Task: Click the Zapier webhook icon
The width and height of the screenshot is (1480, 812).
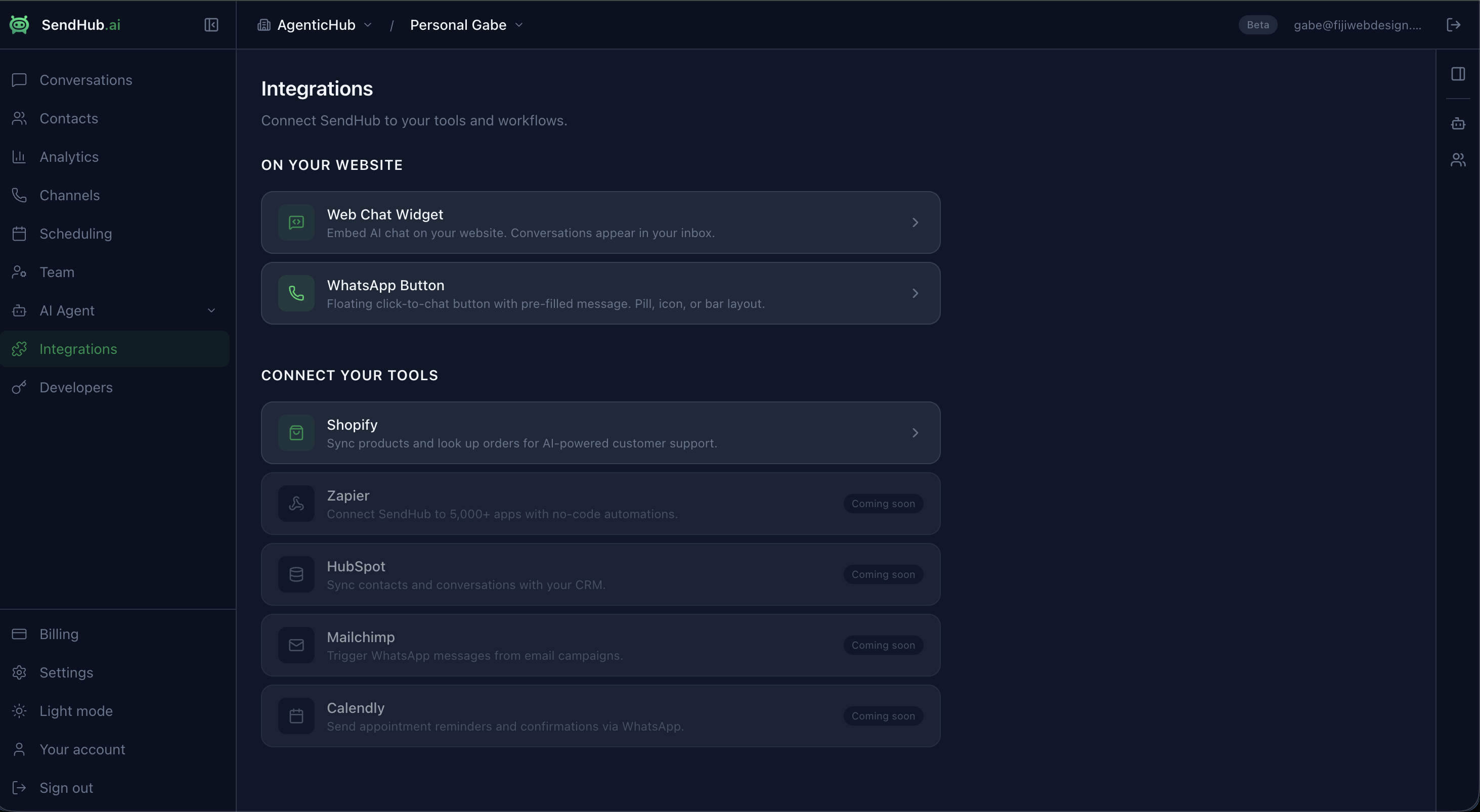Action: pos(296,504)
